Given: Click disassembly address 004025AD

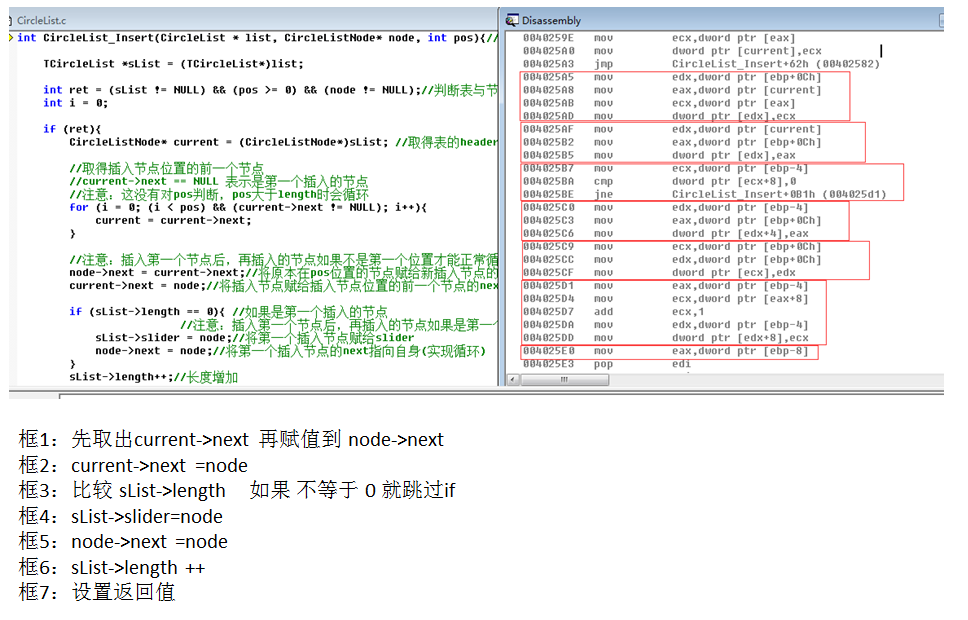Looking at the screenshot, I should (548, 116).
